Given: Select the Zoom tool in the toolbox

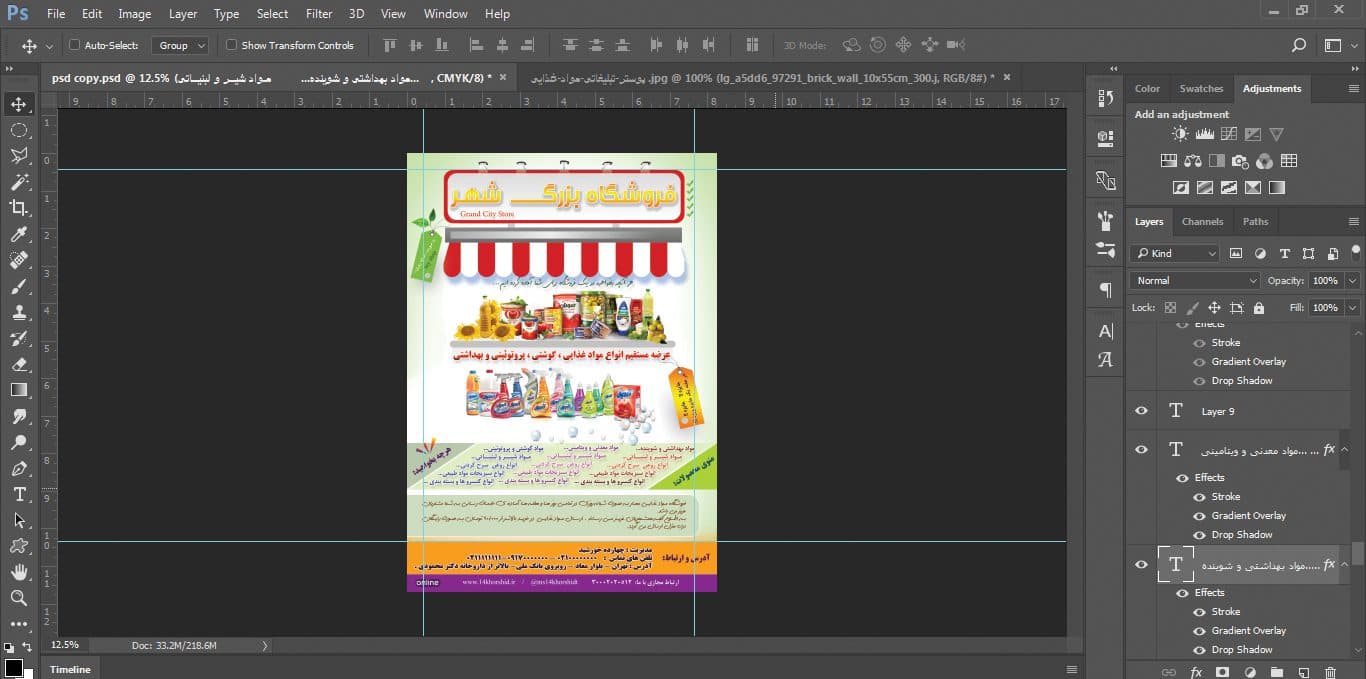Looking at the screenshot, I should click(19, 598).
